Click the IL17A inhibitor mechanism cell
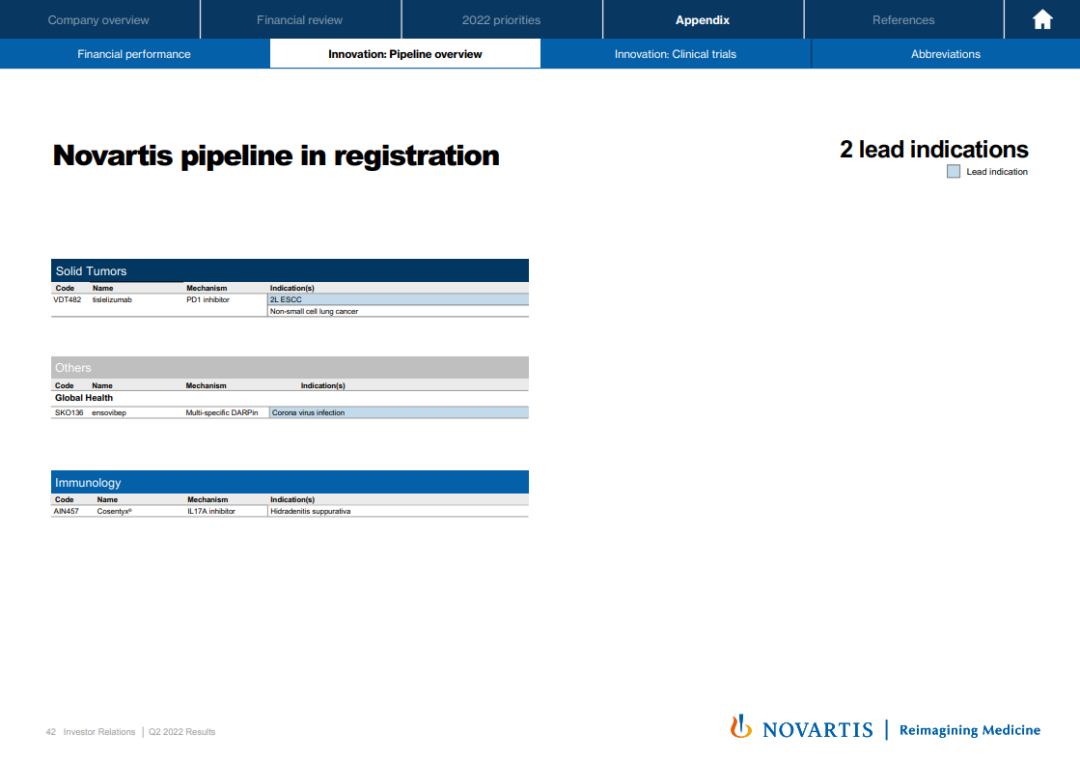1080x762 pixels. 211,511
